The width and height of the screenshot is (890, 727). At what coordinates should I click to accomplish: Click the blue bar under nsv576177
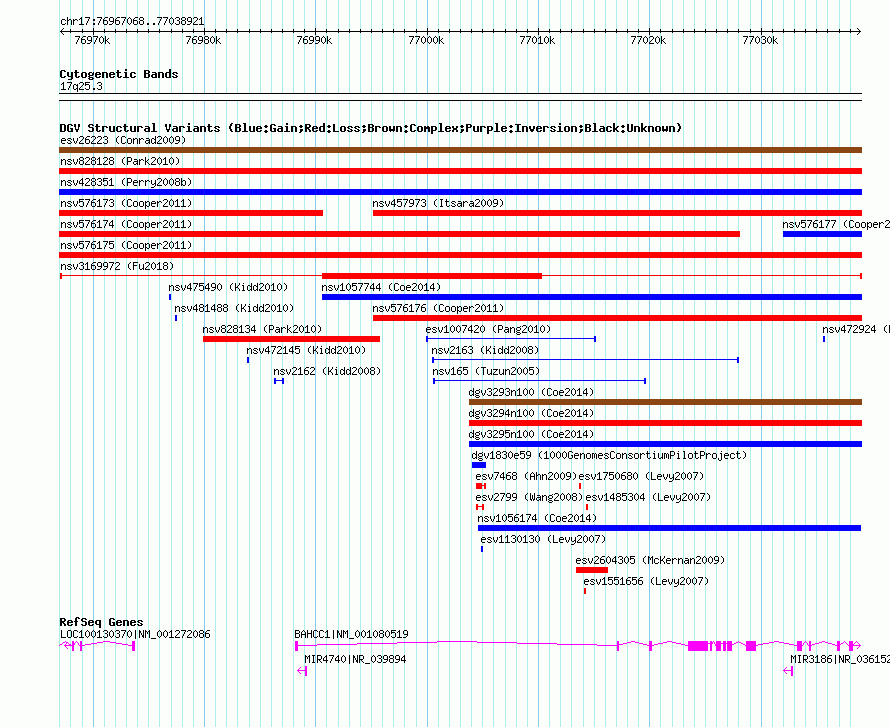pyautogui.click(x=822, y=234)
